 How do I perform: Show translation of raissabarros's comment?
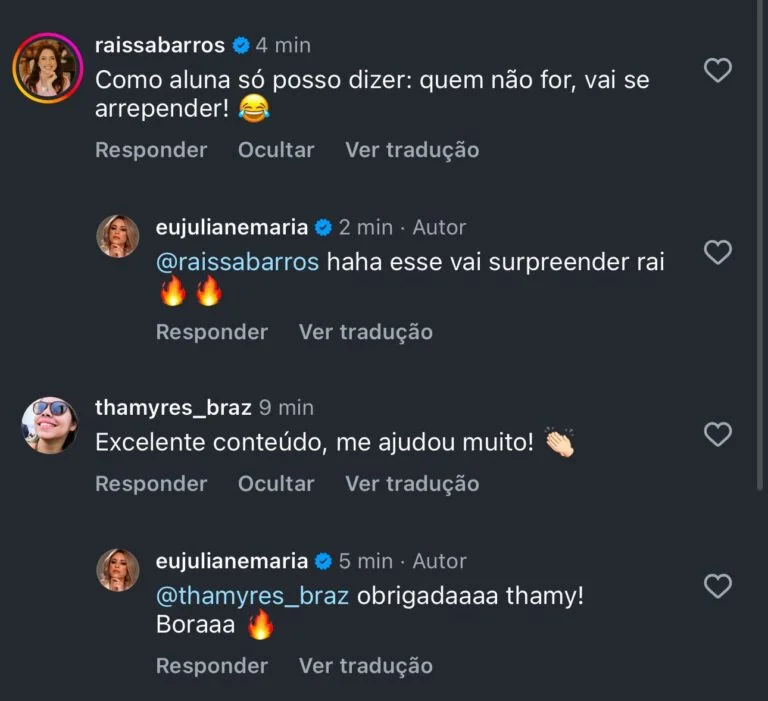412,150
